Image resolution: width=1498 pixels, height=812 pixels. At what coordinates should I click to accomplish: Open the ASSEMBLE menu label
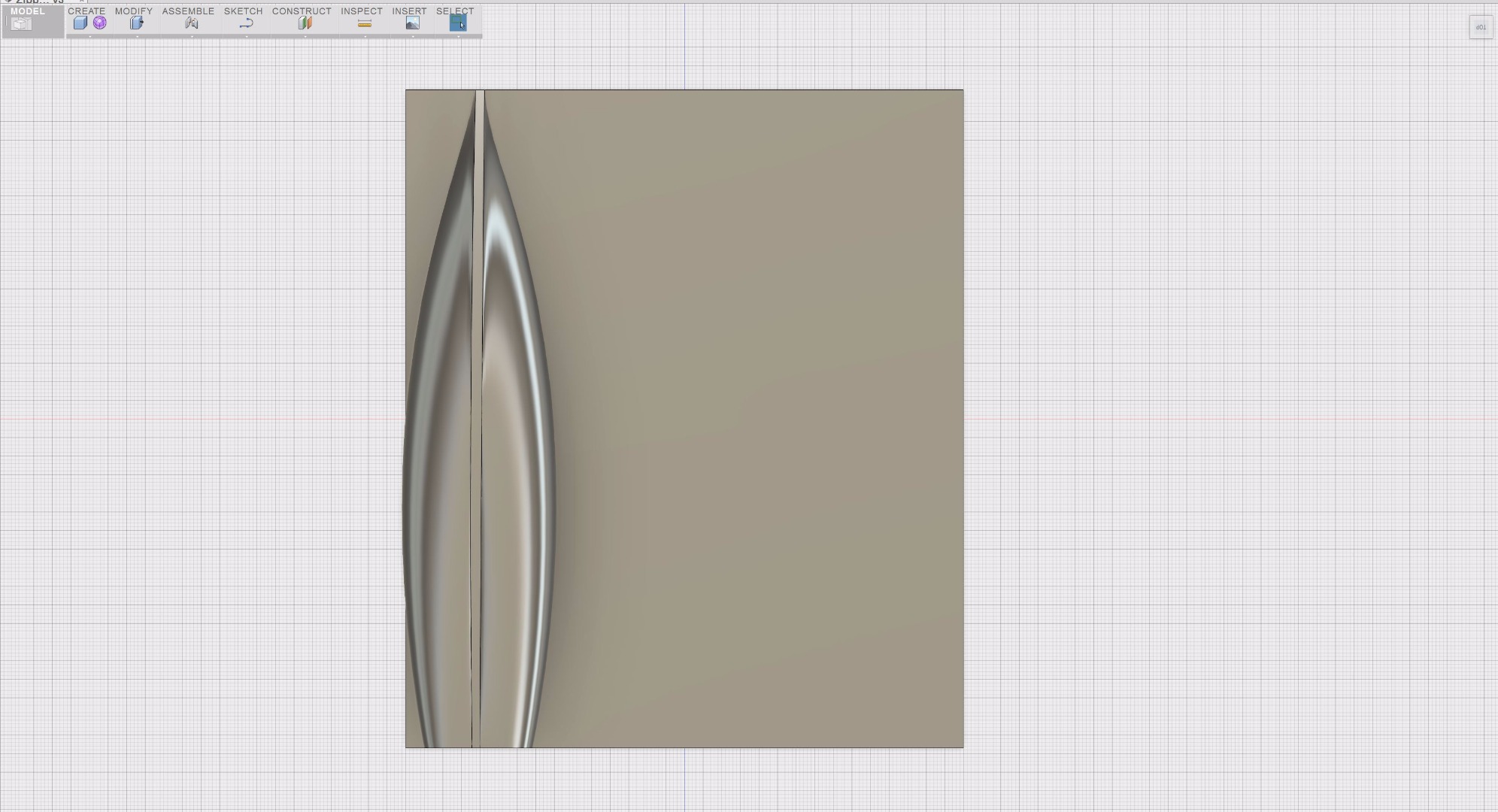tap(188, 11)
